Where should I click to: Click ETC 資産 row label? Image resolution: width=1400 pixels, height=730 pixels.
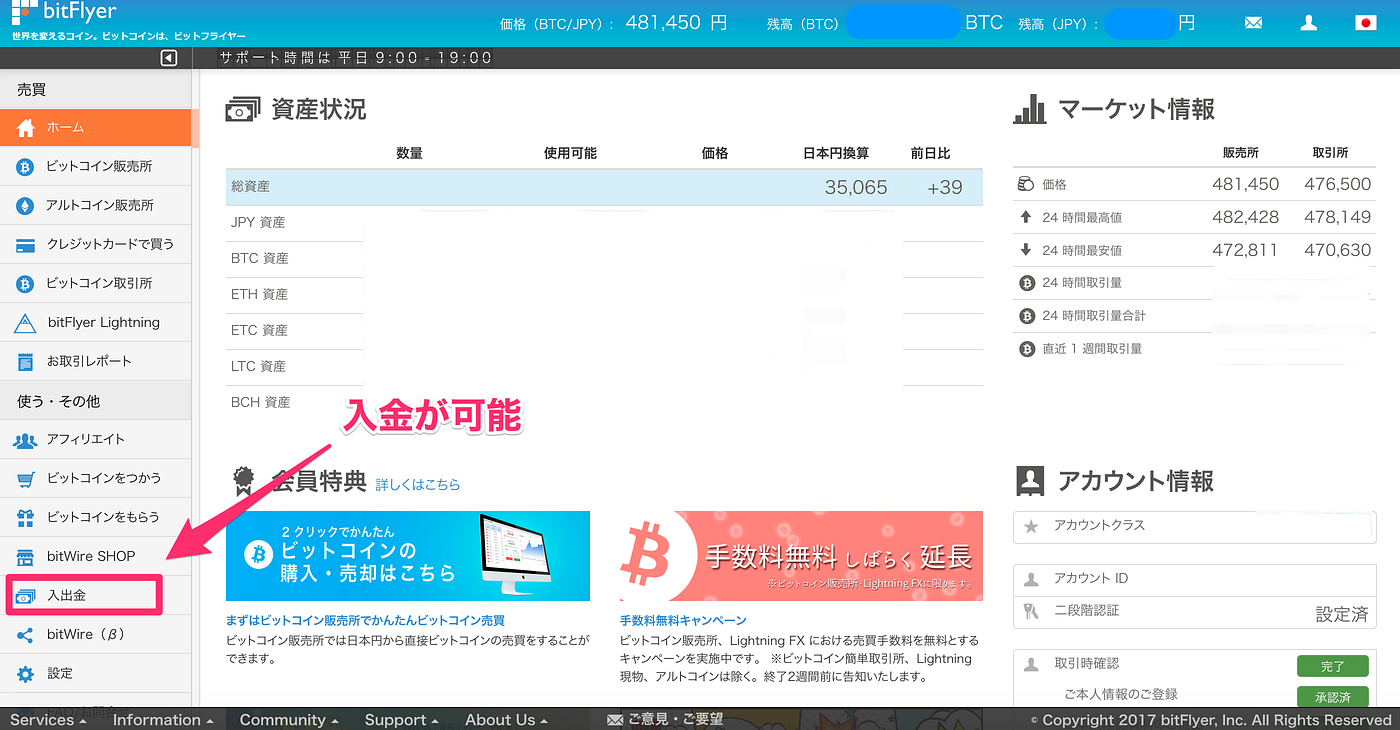259,331
